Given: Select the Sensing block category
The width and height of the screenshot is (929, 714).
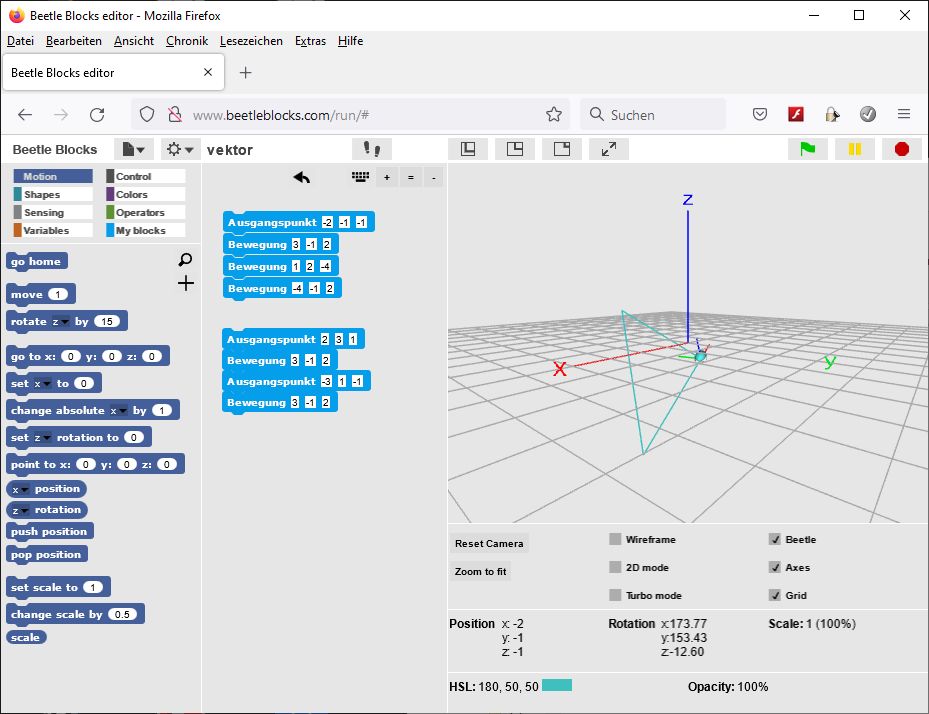Looking at the screenshot, I should coord(53,212).
